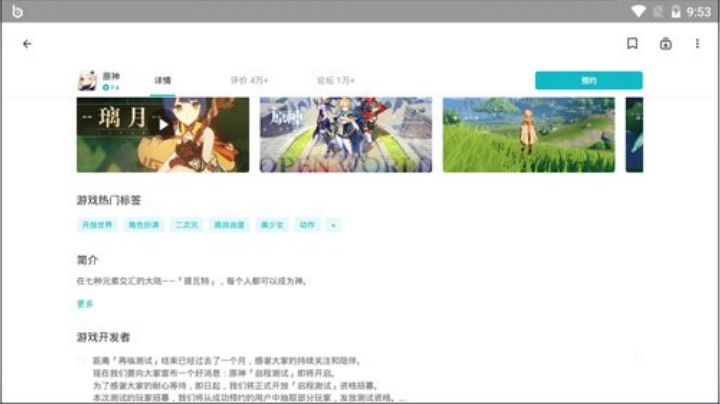Check the battery status icon
720x404 pixels.
[675, 11]
